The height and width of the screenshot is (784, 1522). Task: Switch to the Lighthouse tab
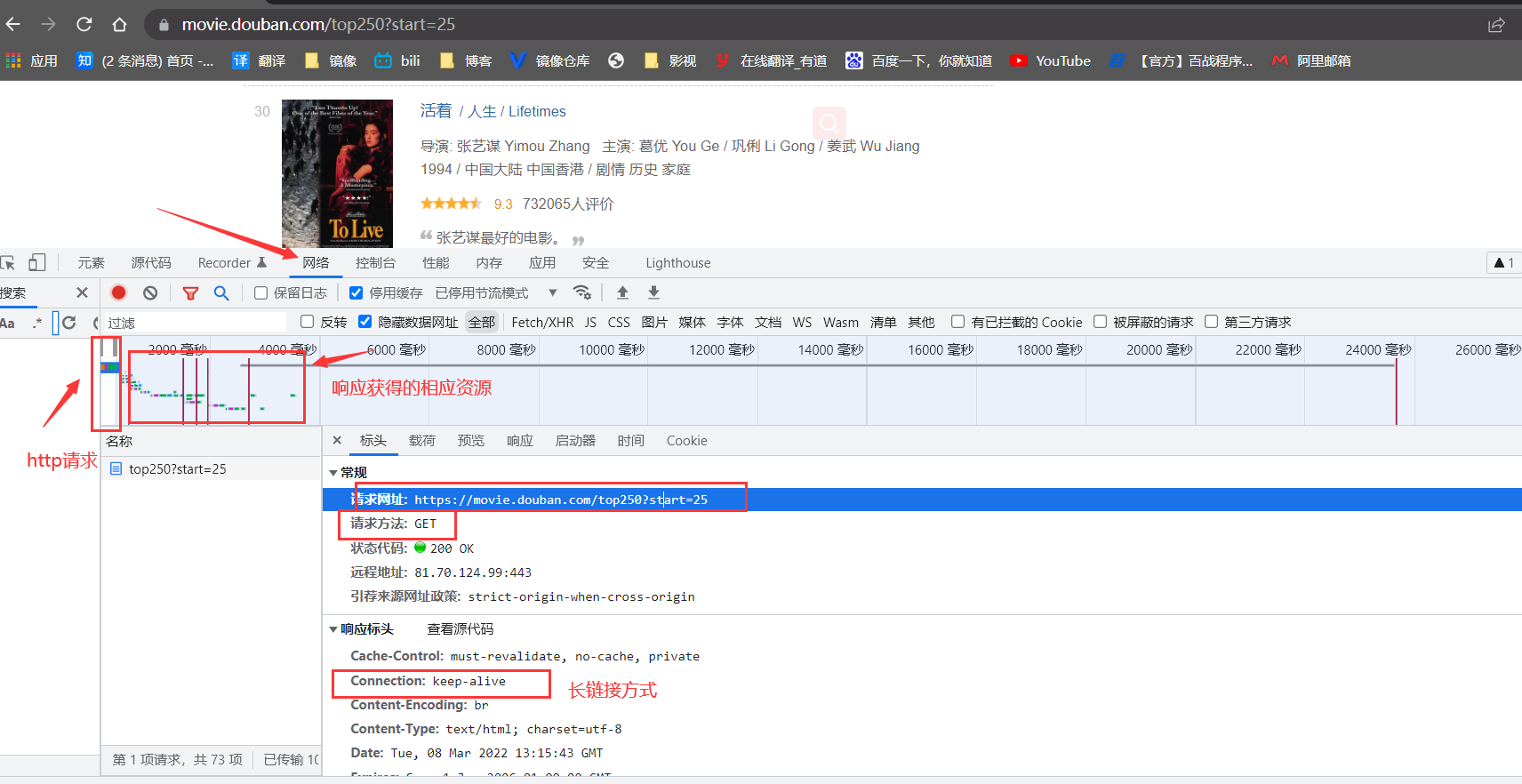click(x=678, y=263)
